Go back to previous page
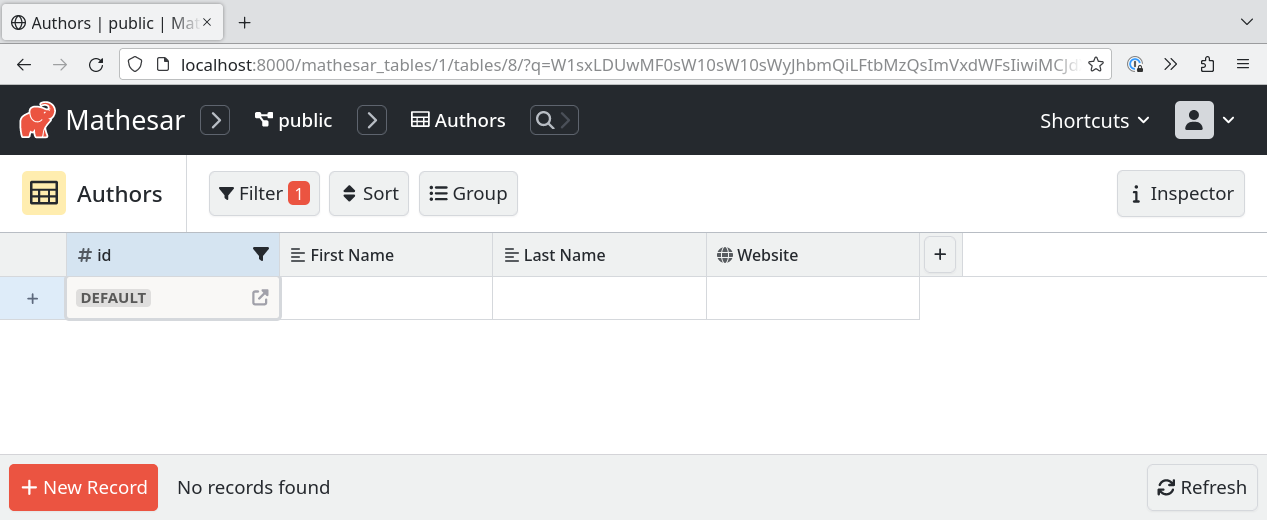1267x520 pixels. click(x=24, y=65)
